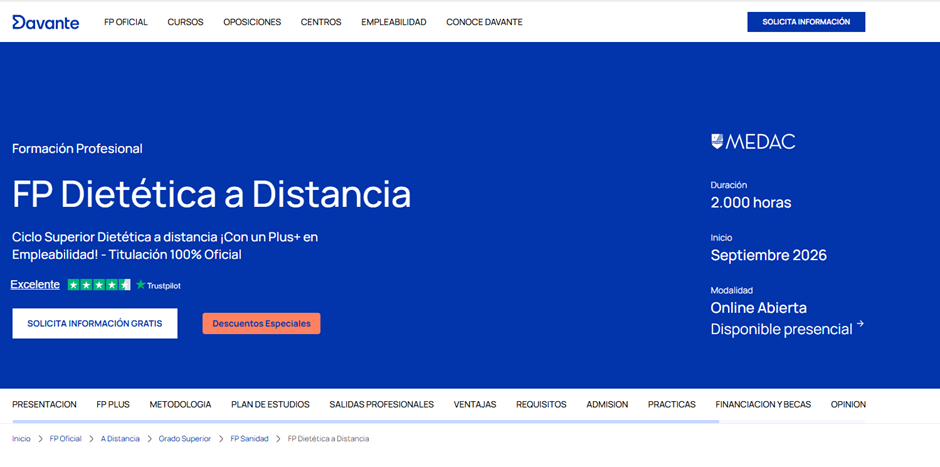The image size is (940, 467).
Task: Click the arrow beside Disponible presencial
Action: [x=860, y=324]
